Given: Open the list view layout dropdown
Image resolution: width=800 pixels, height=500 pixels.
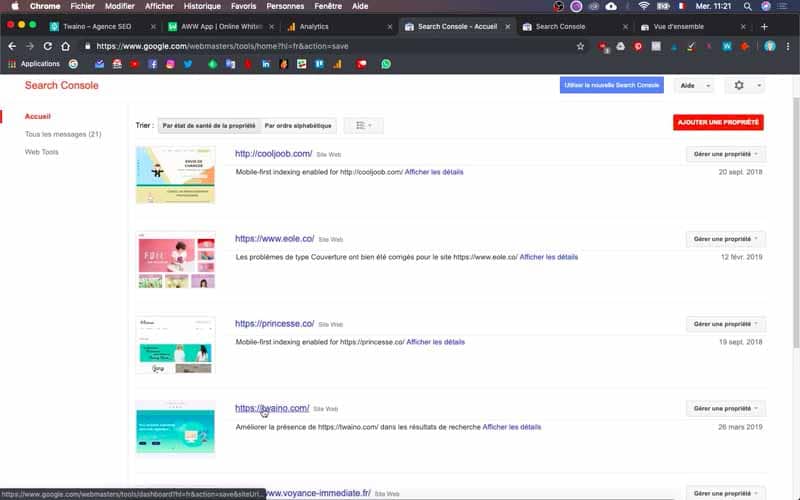Looking at the screenshot, I should coord(364,126).
